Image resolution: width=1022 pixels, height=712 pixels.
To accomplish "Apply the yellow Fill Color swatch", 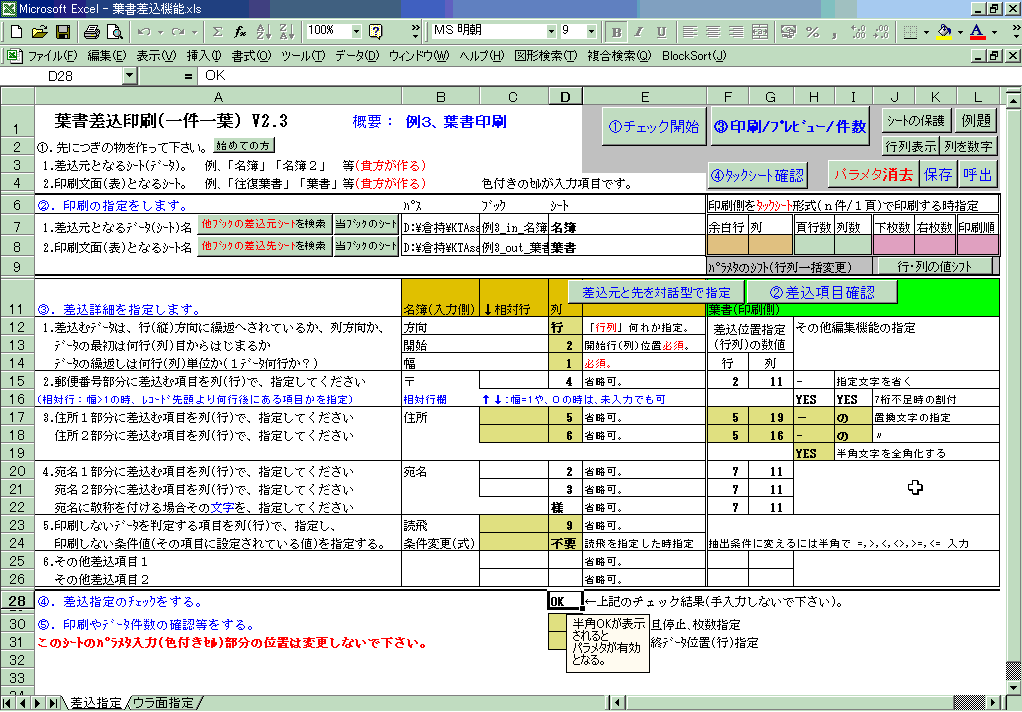I will click(x=944, y=31).
